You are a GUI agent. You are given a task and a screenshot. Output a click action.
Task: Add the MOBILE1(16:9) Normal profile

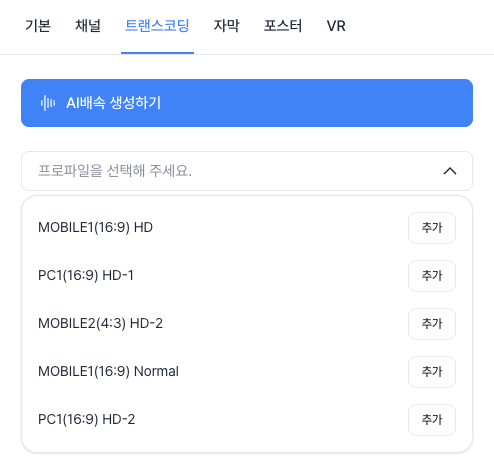pos(432,372)
